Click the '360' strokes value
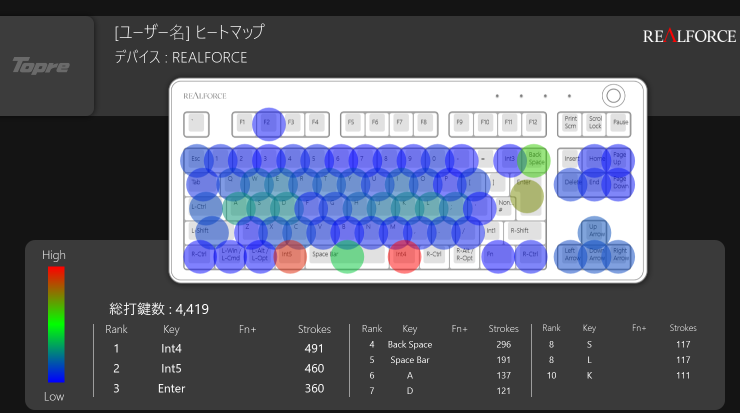 click(314, 389)
